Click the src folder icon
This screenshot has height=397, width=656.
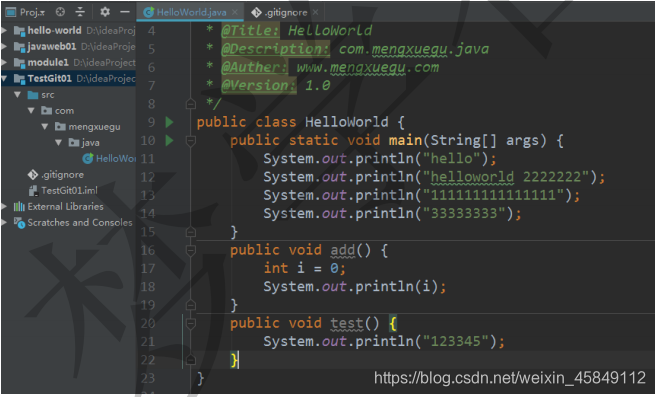(x=33, y=95)
